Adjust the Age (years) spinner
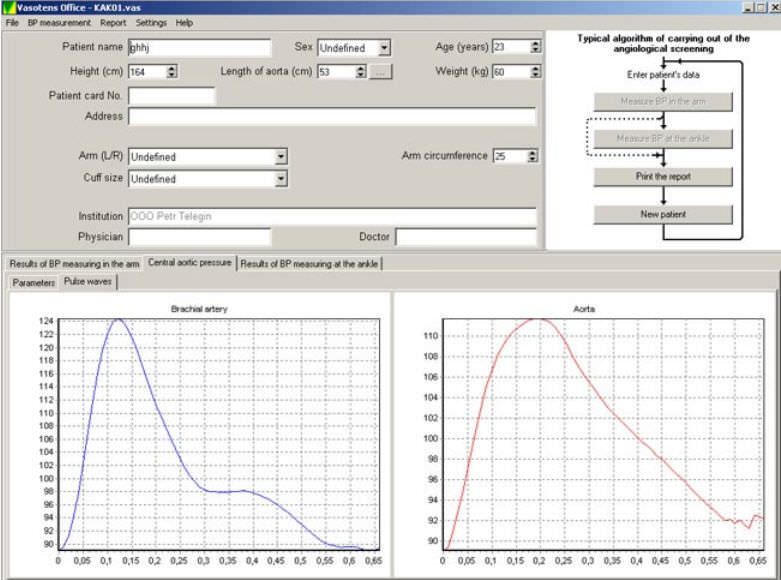The image size is (781, 580). (x=535, y=47)
